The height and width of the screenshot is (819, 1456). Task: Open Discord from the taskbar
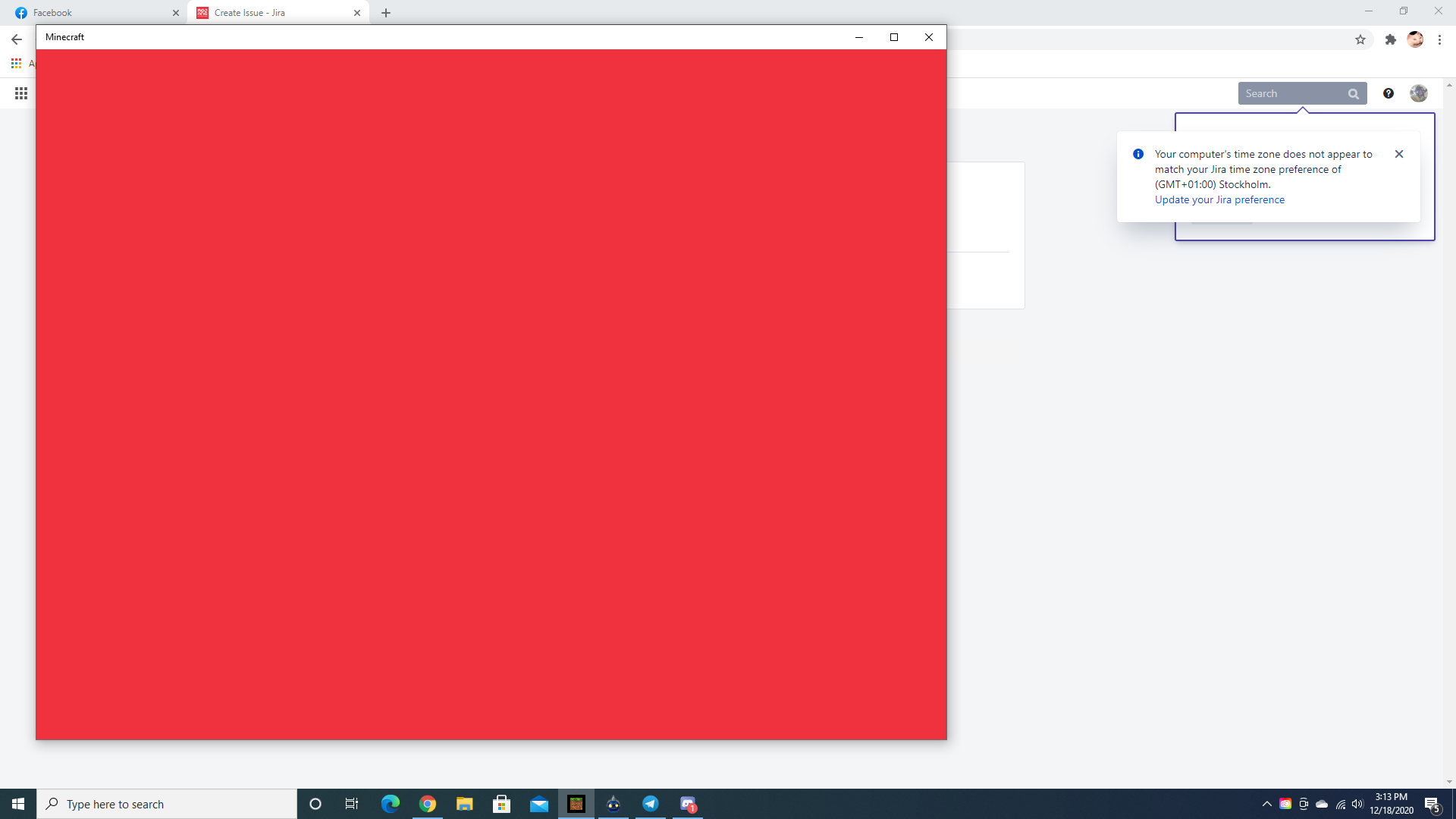coord(687,804)
